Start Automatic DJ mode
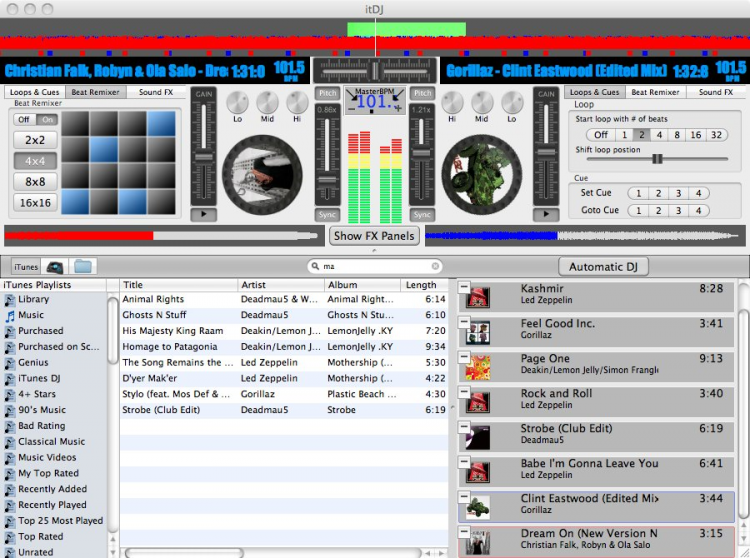The image size is (750, 558). (x=603, y=267)
